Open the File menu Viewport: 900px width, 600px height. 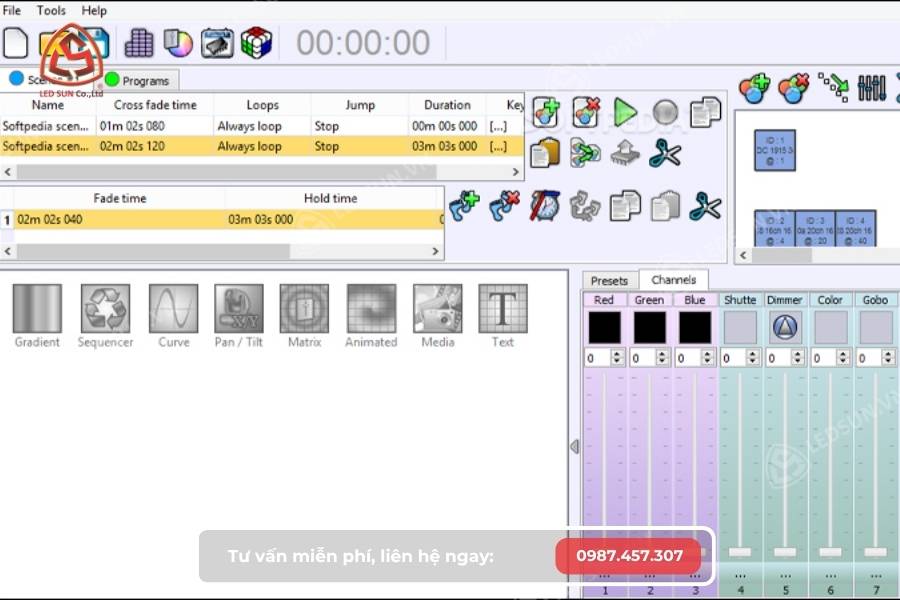[13, 10]
